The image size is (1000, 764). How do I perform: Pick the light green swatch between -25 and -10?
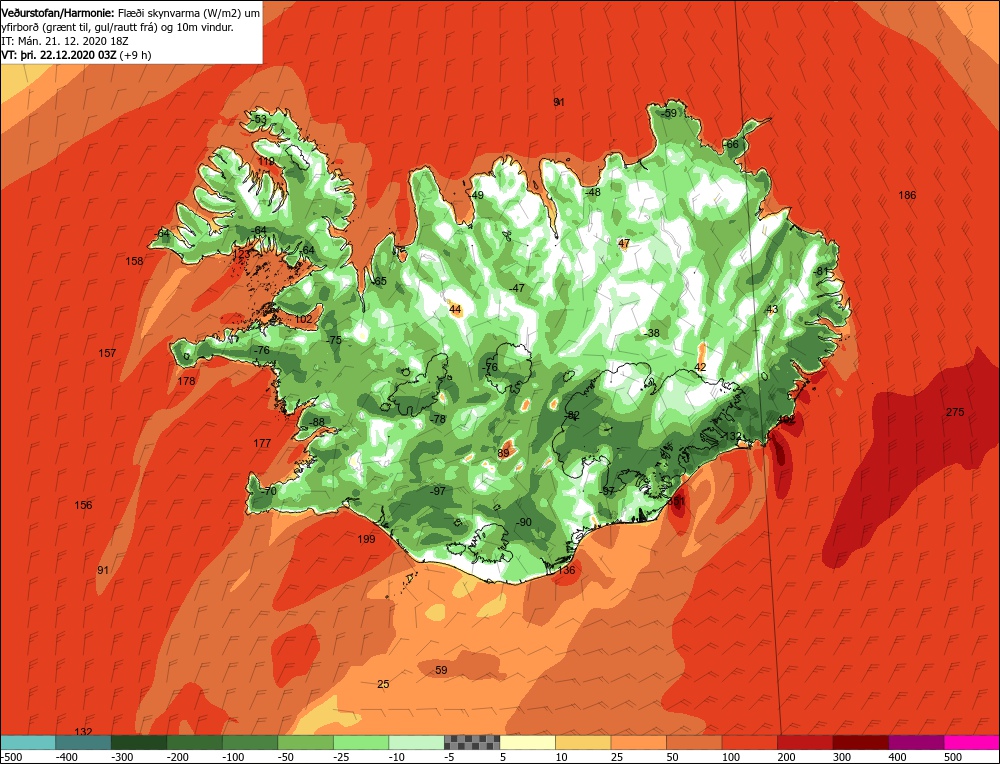click(x=360, y=742)
